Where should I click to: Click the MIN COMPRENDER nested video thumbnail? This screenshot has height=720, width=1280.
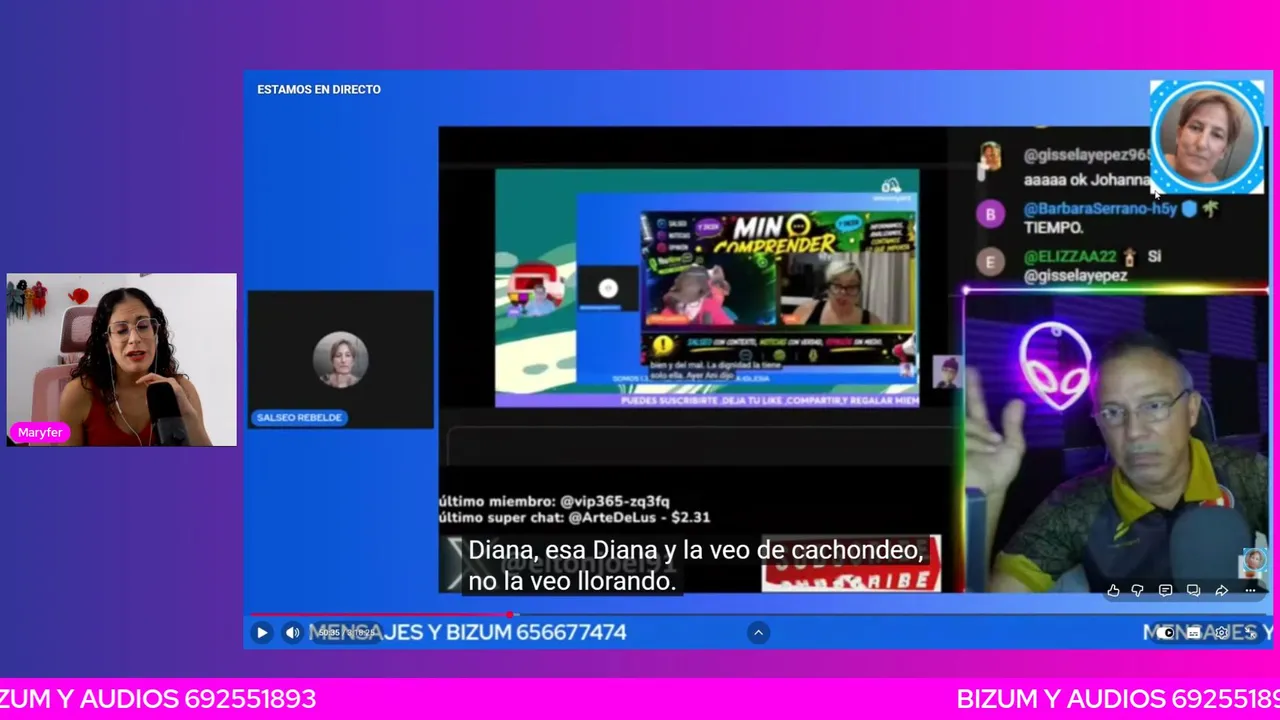coord(778,290)
